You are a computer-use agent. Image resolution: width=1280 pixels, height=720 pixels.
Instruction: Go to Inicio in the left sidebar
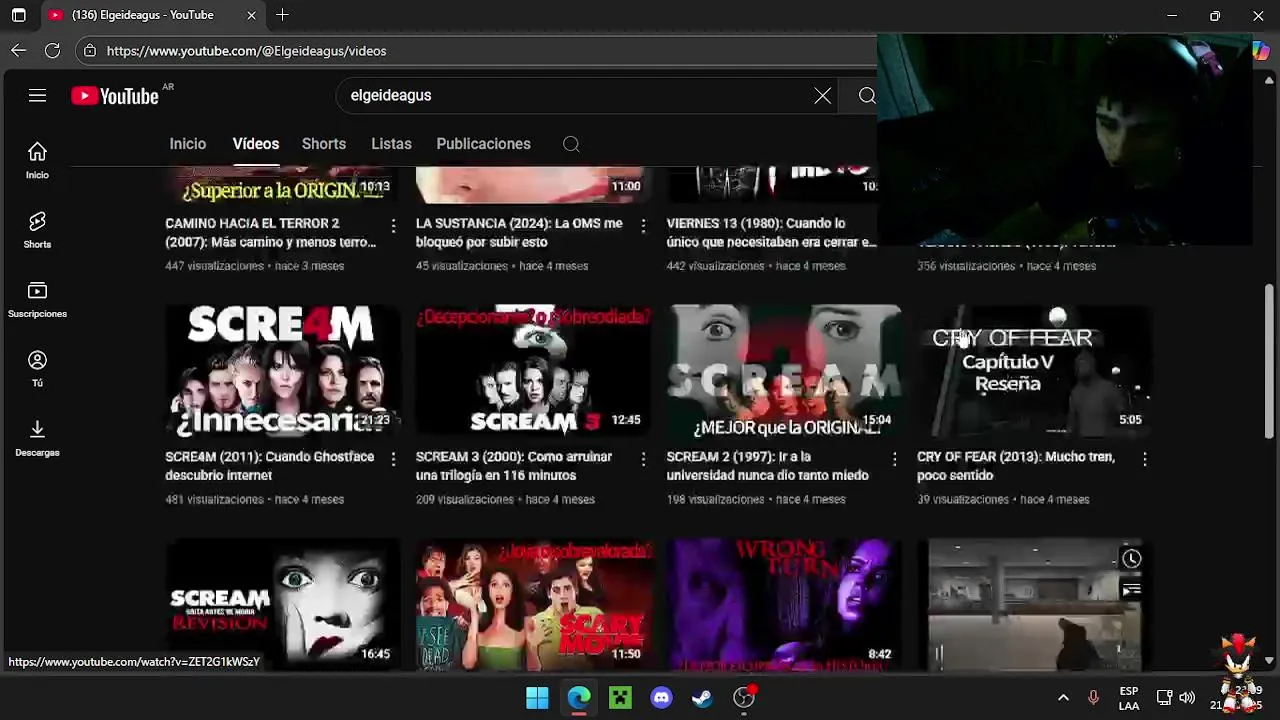[37, 160]
